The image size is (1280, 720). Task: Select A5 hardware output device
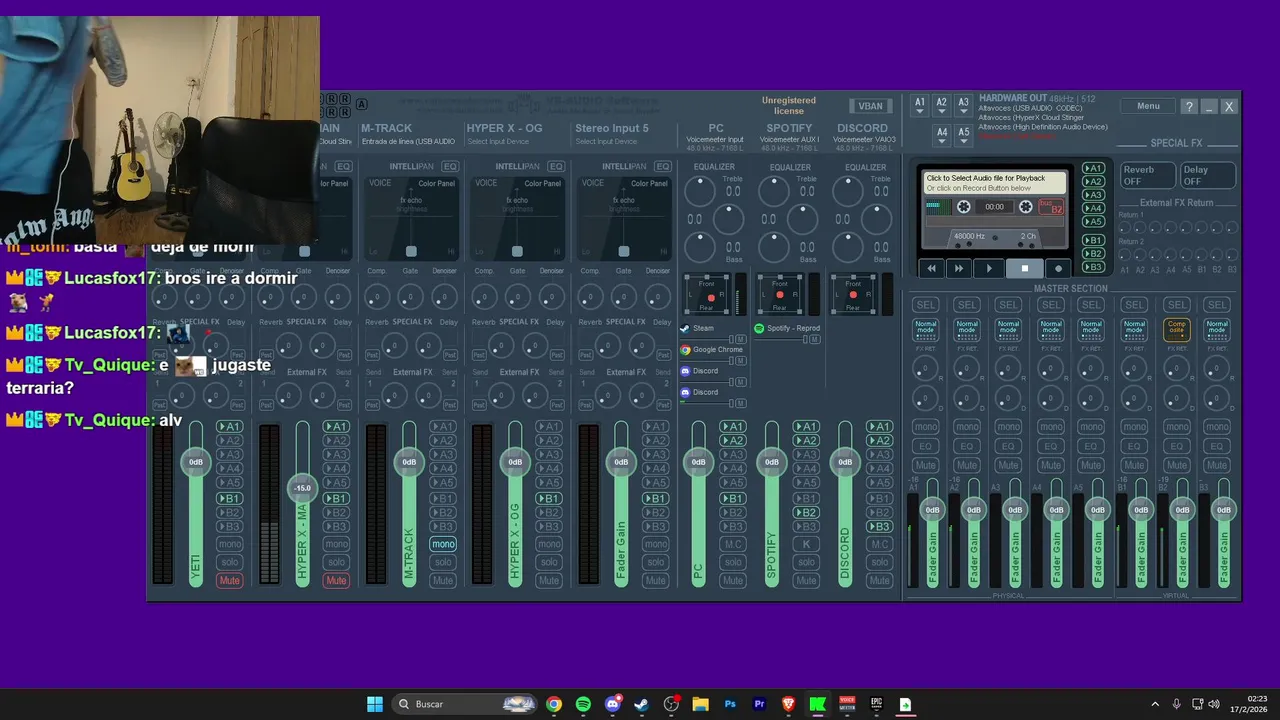coord(963,134)
